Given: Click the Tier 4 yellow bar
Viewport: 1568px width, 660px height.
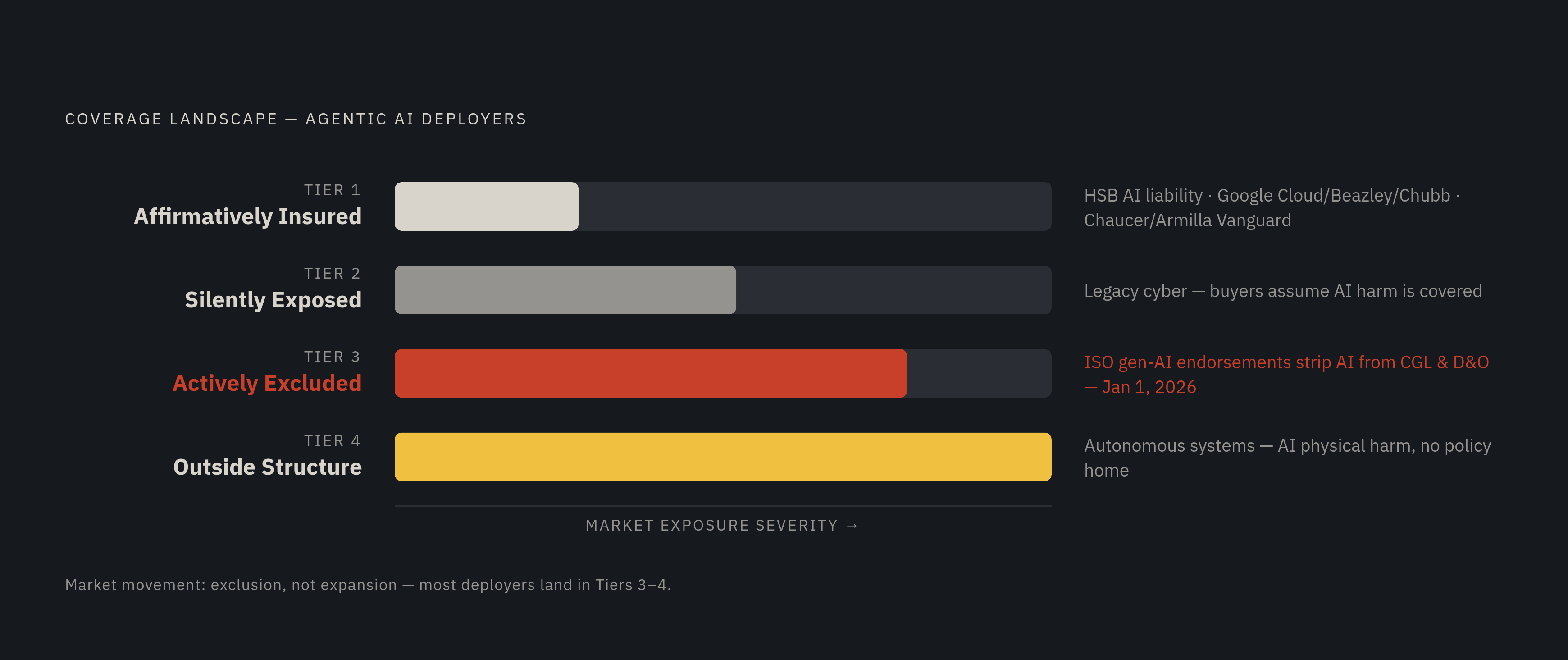Looking at the screenshot, I should [723, 457].
